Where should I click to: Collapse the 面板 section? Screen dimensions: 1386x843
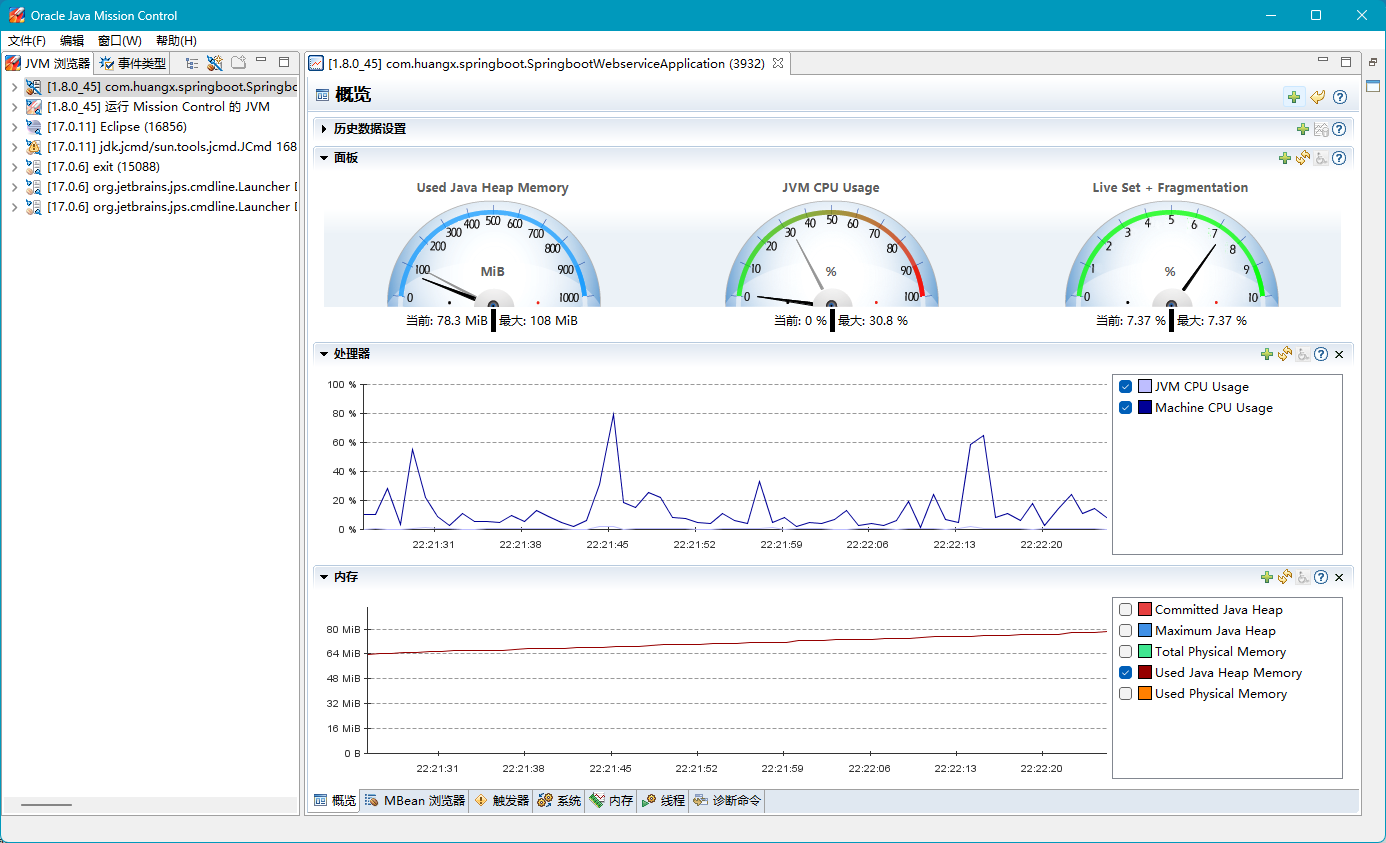tap(324, 158)
